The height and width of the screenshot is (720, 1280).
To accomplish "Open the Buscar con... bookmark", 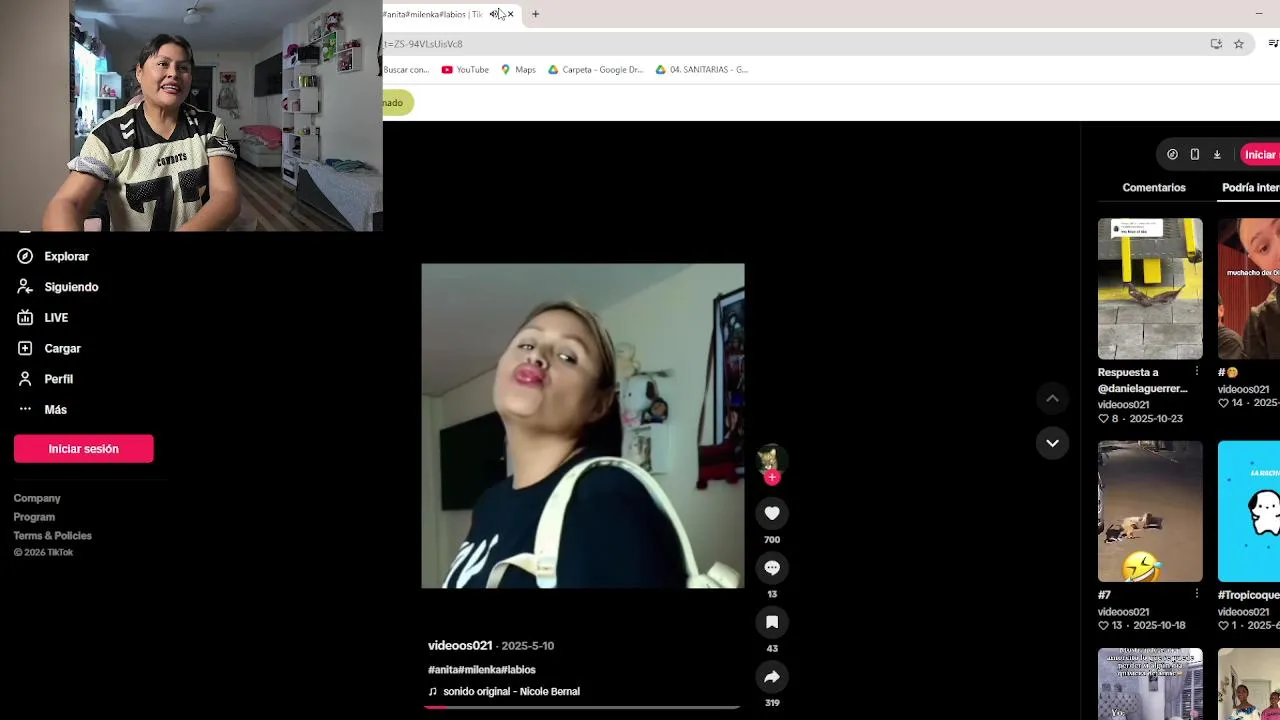I will pos(406,70).
